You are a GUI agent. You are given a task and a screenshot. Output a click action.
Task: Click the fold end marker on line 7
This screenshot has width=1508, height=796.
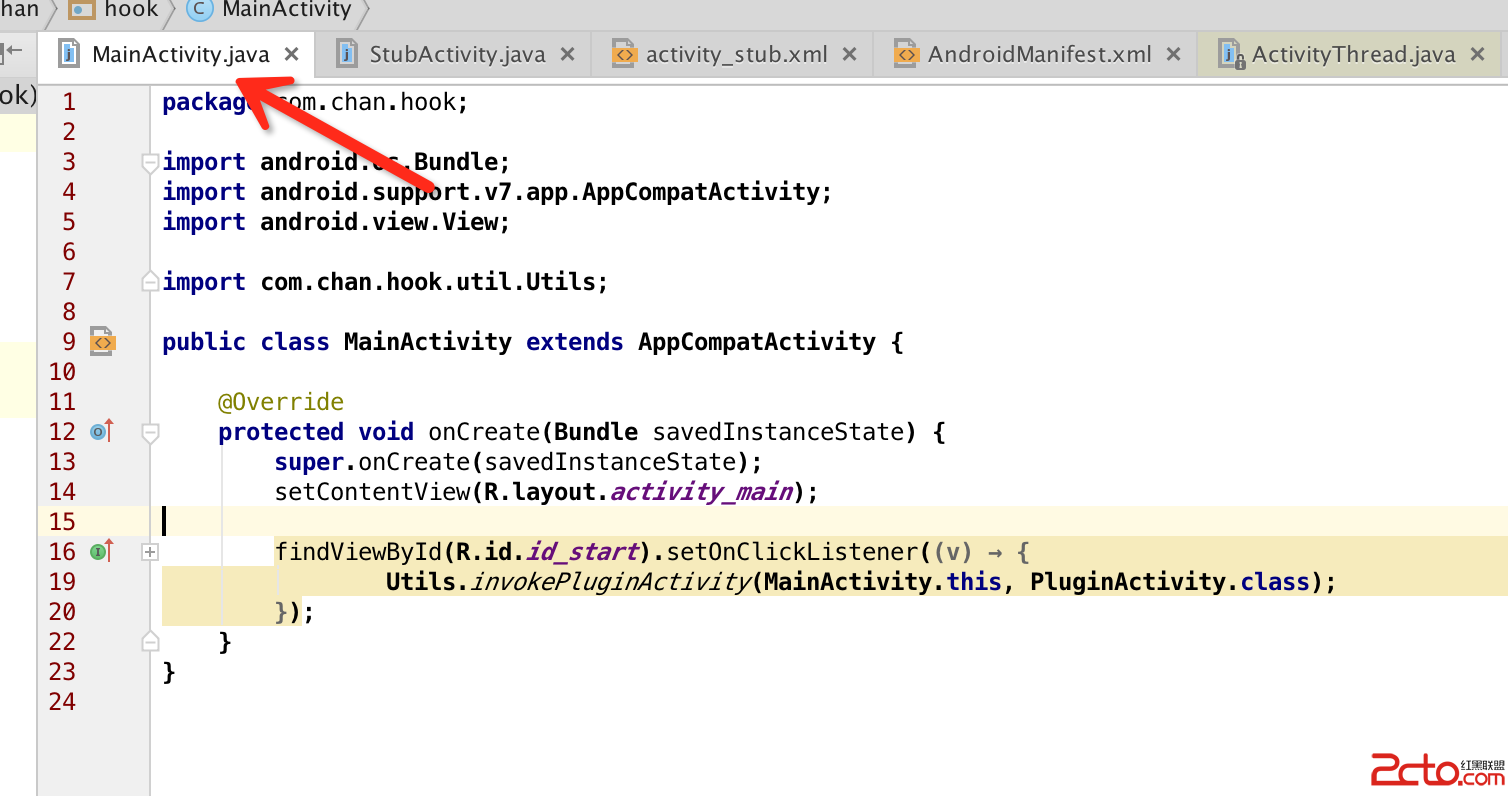tap(150, 282)
